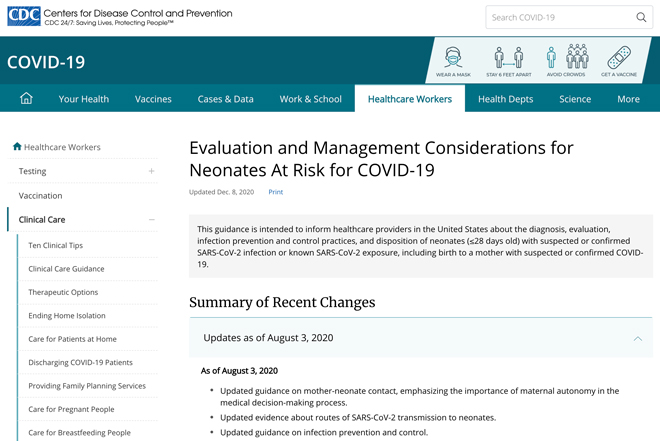
Task: Click the page title about Neonates At Risk
Action: 381,159
